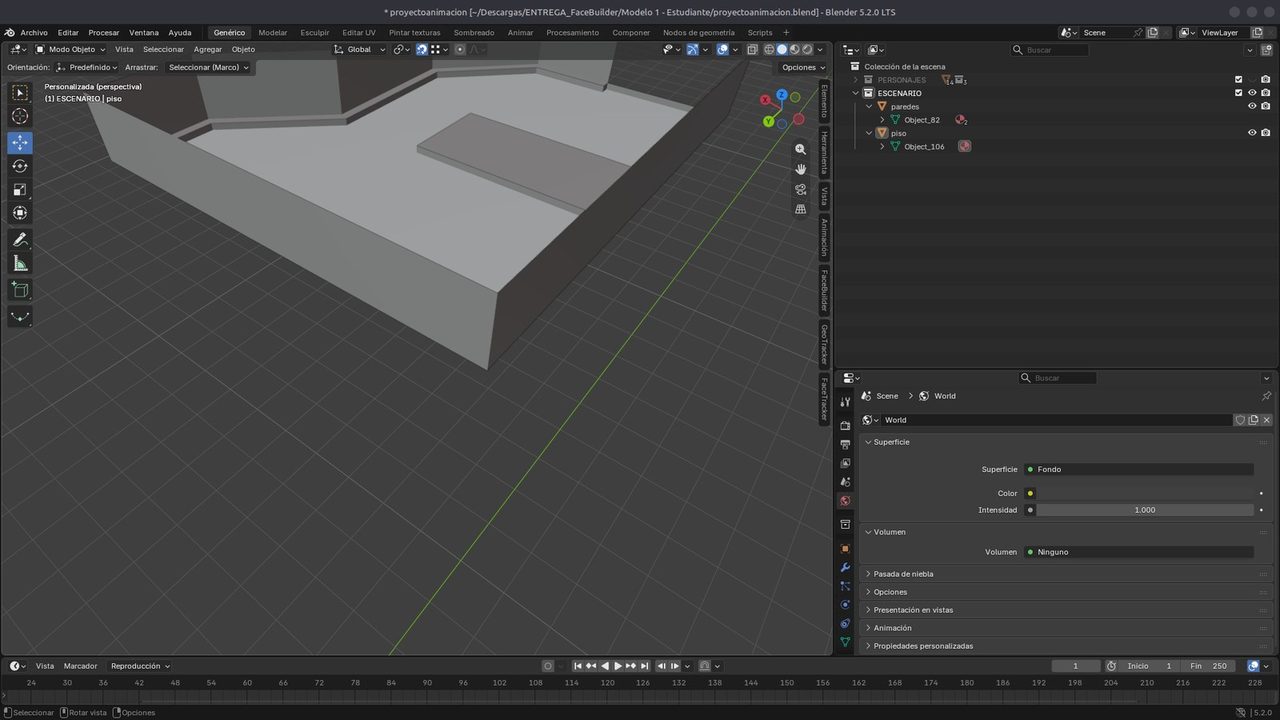Image resolution: width=1280 pixels, height=720 pixels.
Task: Toggle ESCENARIO collection exclude checkbox
Action: pyautogui.click(x=1238, y=93)
